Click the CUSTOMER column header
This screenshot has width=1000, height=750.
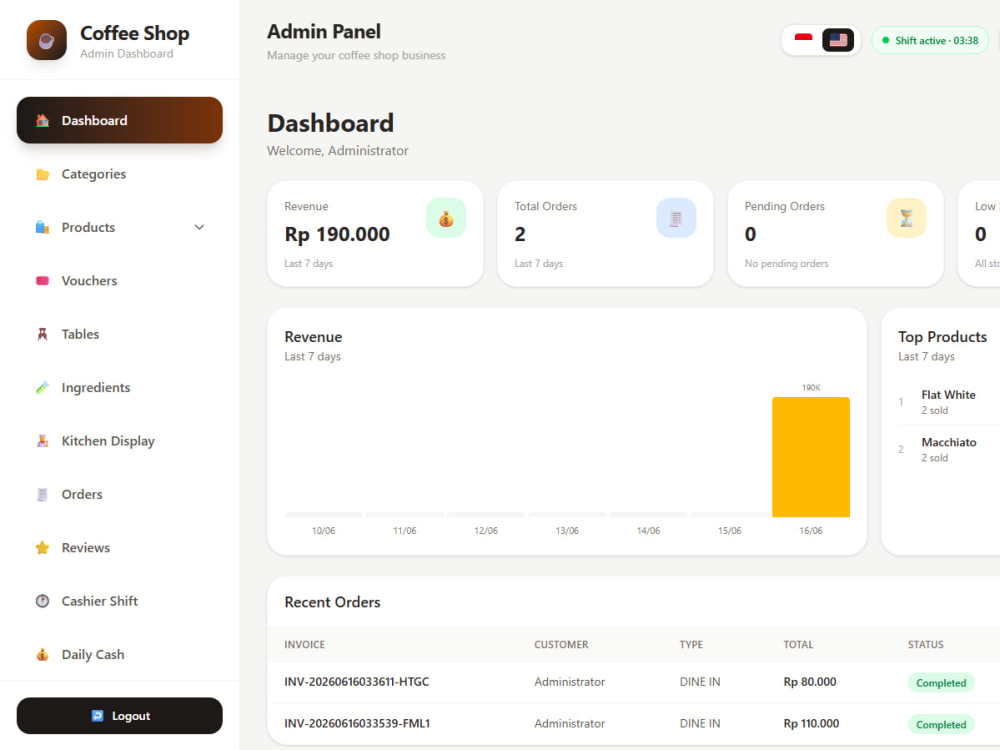561,644
